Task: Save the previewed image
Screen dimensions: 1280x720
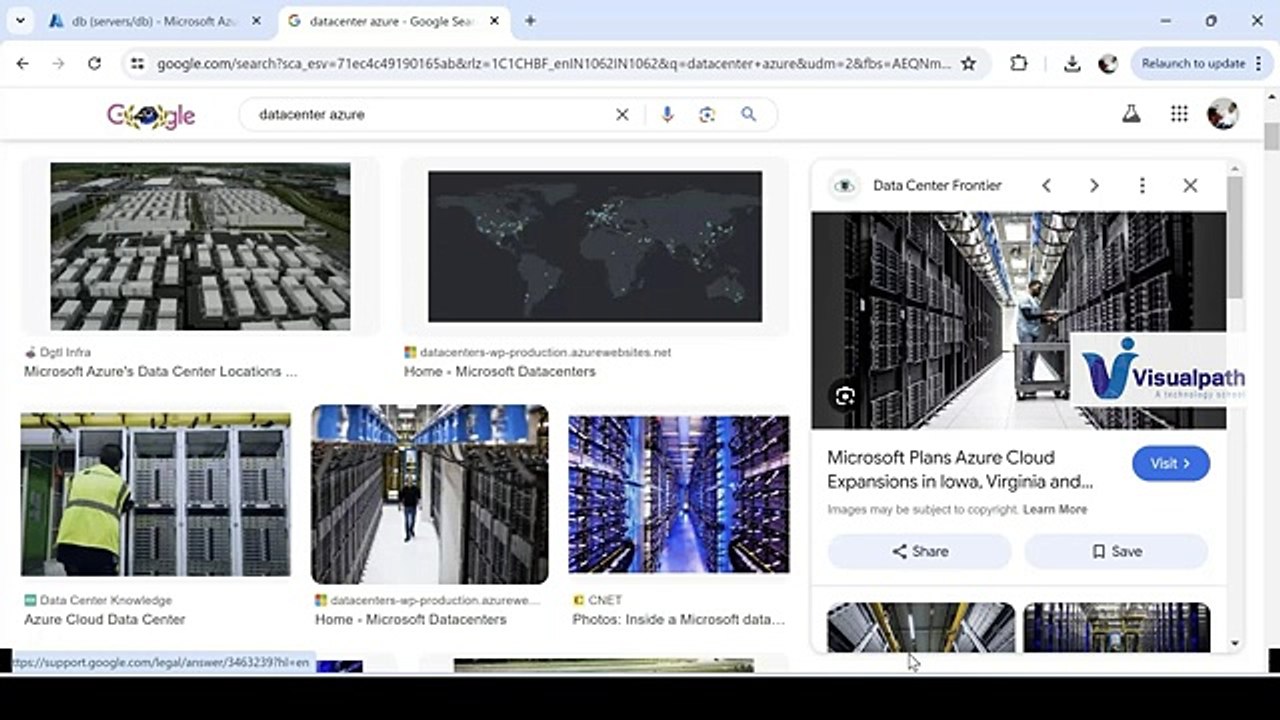Action: click(1116, 551)
